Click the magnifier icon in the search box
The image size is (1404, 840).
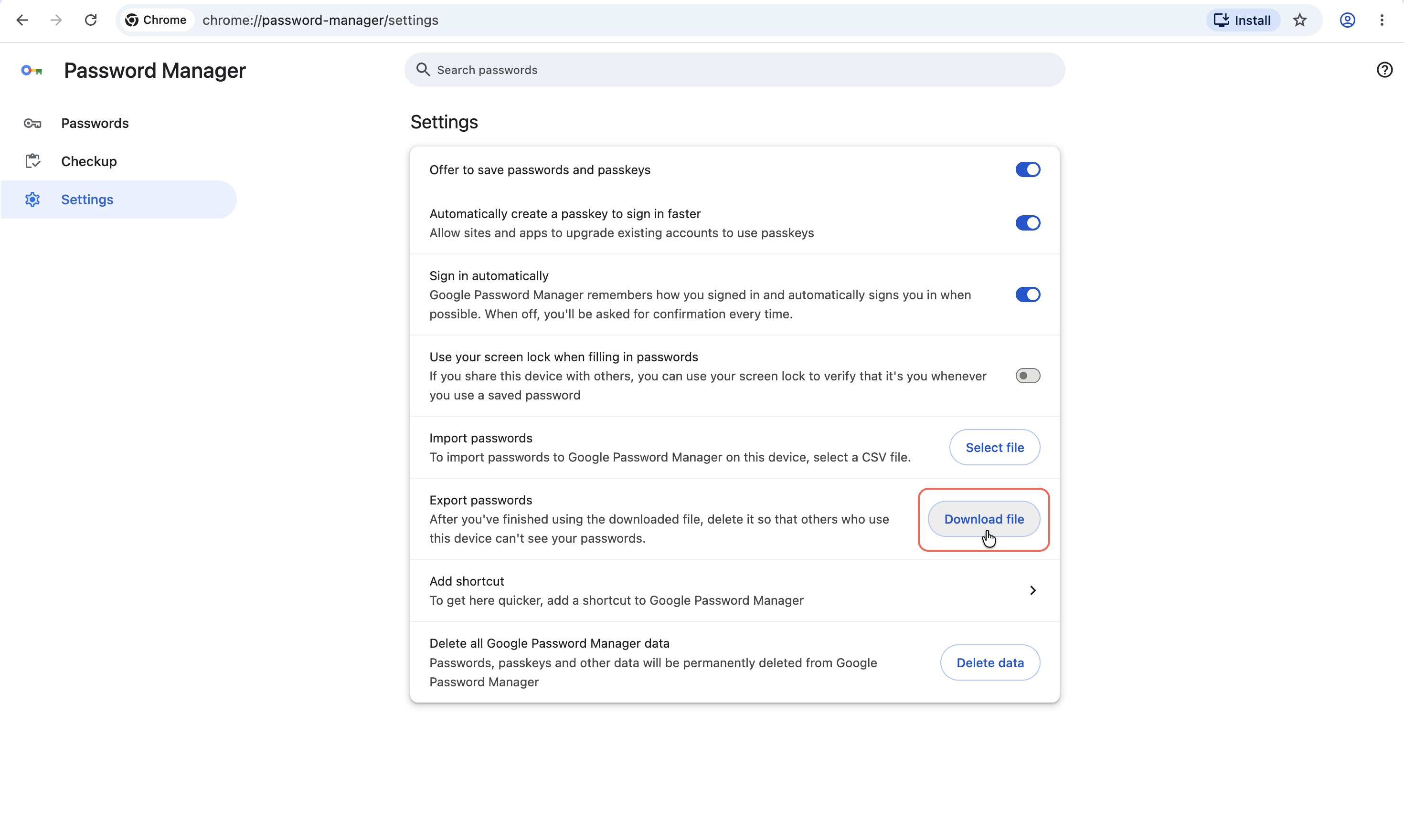click(x=423, y=70)
